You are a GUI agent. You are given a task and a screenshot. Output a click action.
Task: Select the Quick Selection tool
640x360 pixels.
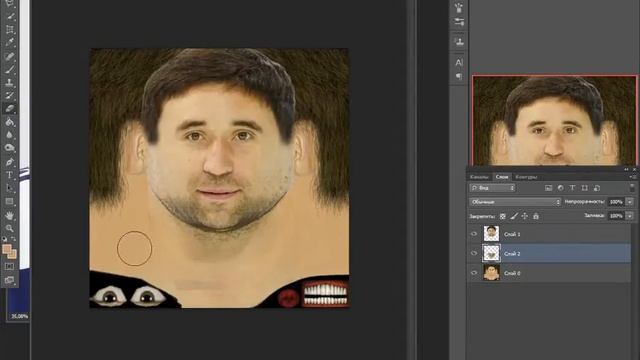[x=10, y=17]
